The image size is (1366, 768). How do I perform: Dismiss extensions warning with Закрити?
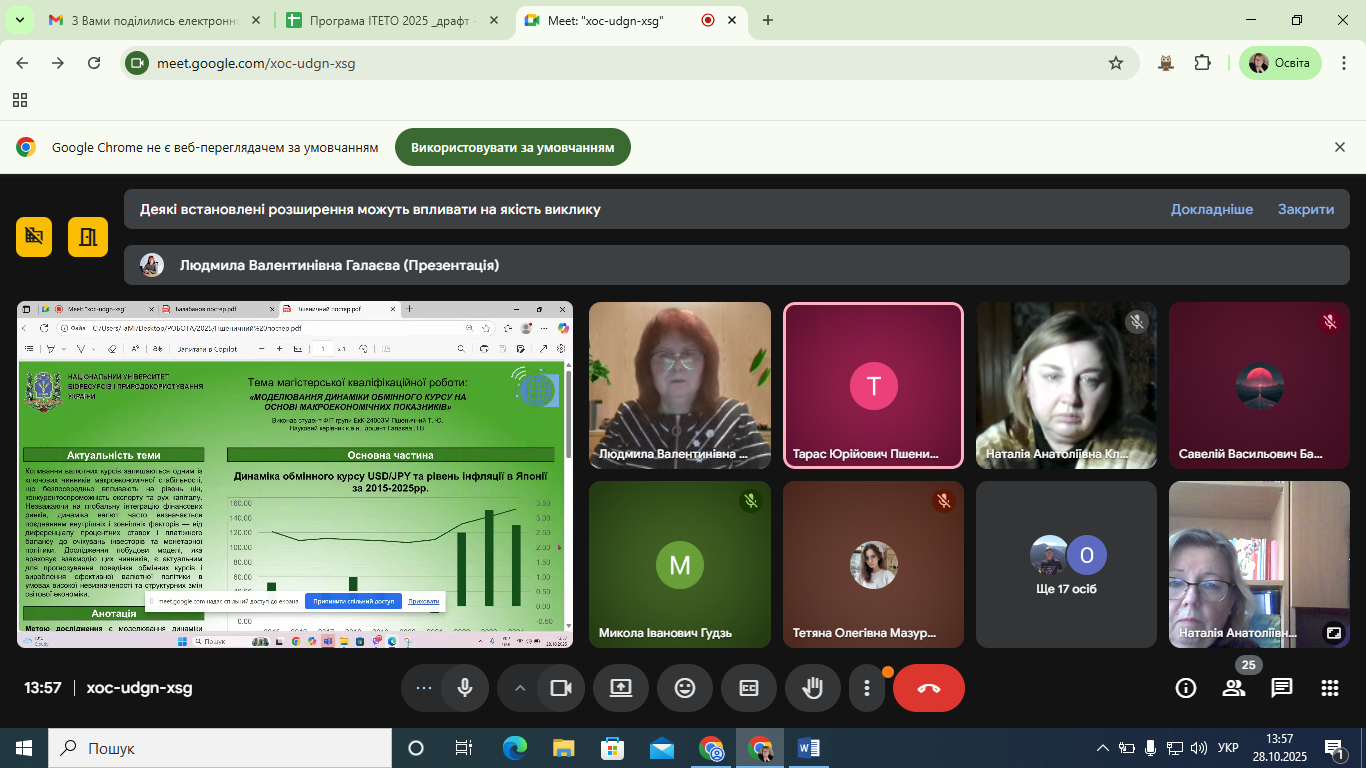(x=1306, y=210)
